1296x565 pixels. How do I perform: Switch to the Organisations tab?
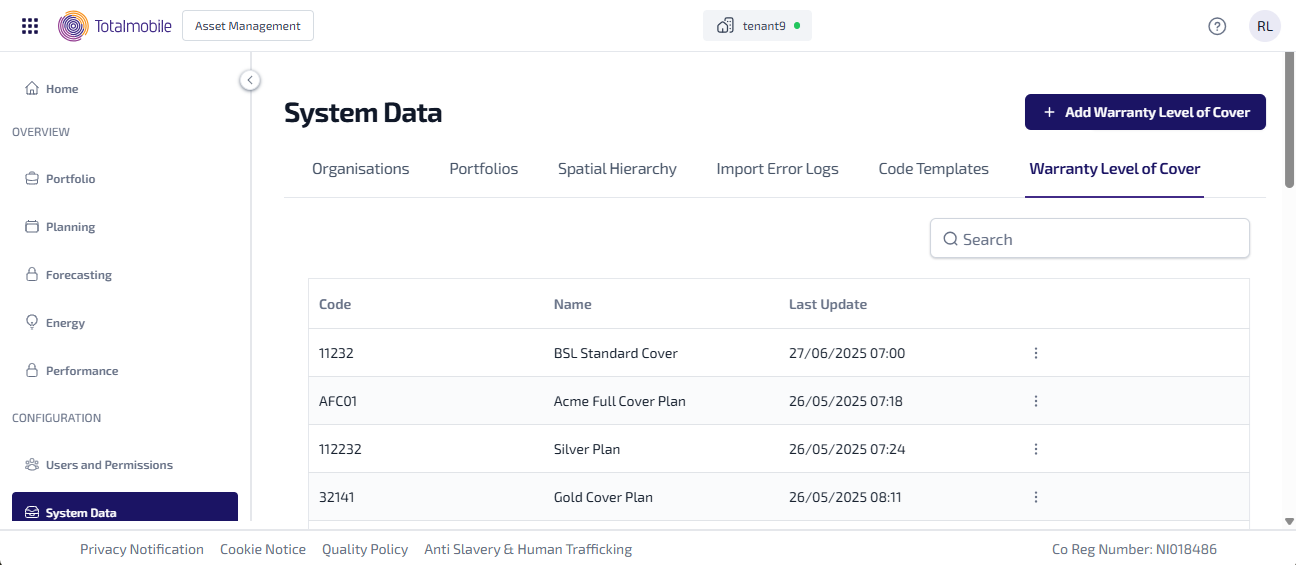coord(360,169)
